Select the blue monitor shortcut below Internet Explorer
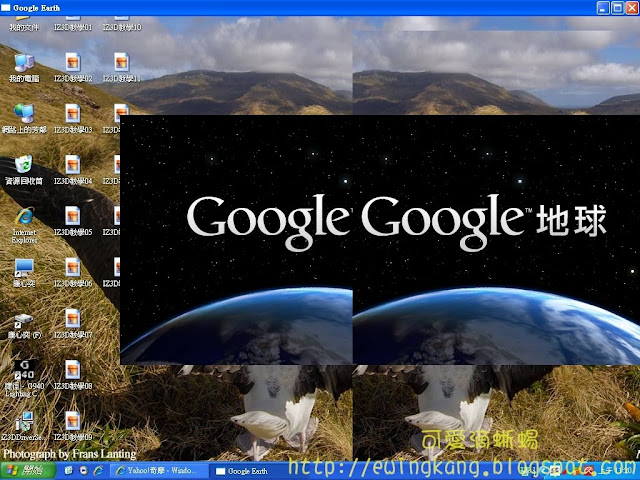This screenshot has height=480, width=640. coord(24,273)
